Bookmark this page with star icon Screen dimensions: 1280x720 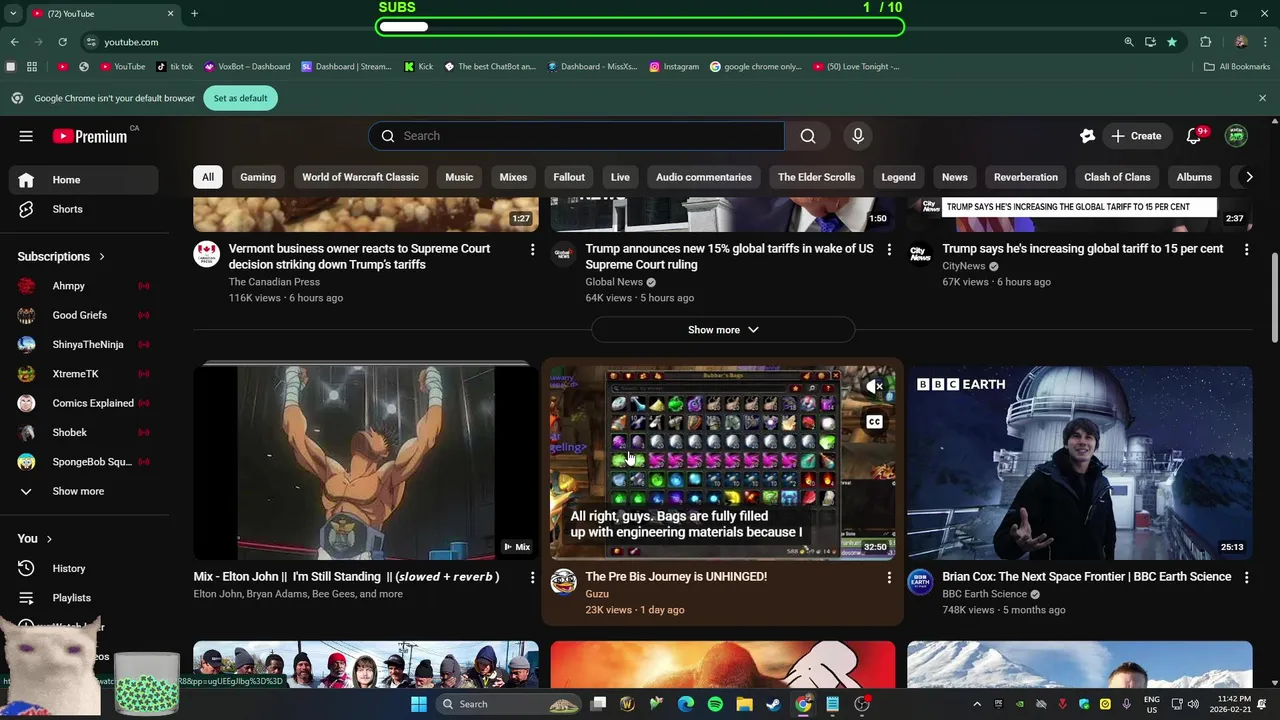(x=1172, y=42)
